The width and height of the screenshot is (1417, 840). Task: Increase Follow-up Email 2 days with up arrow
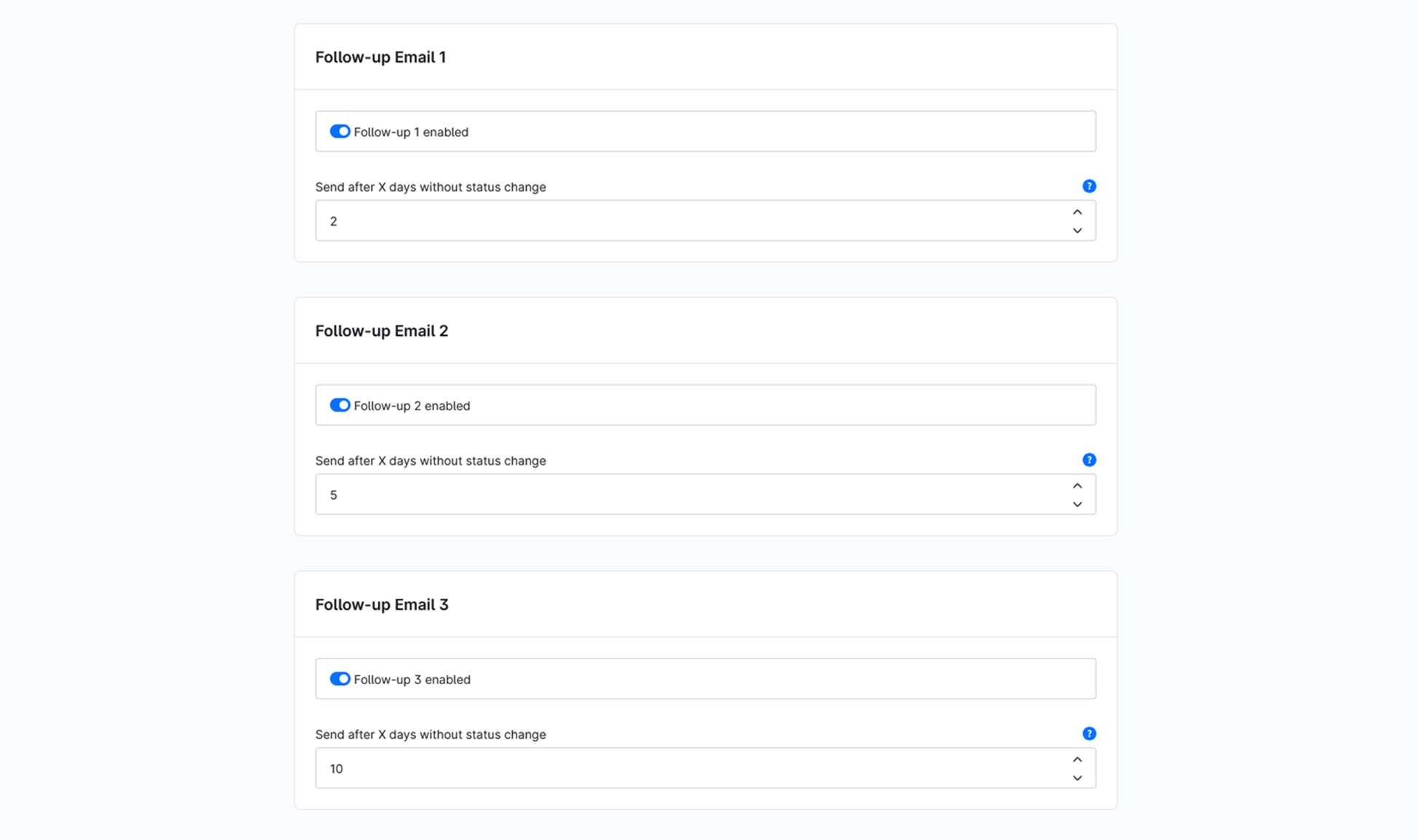click(x=1077, y=486)
